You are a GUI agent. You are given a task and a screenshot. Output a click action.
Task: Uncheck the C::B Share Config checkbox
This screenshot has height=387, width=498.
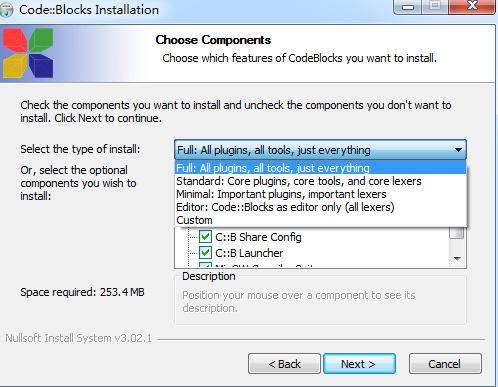click(x=205, y=237)
